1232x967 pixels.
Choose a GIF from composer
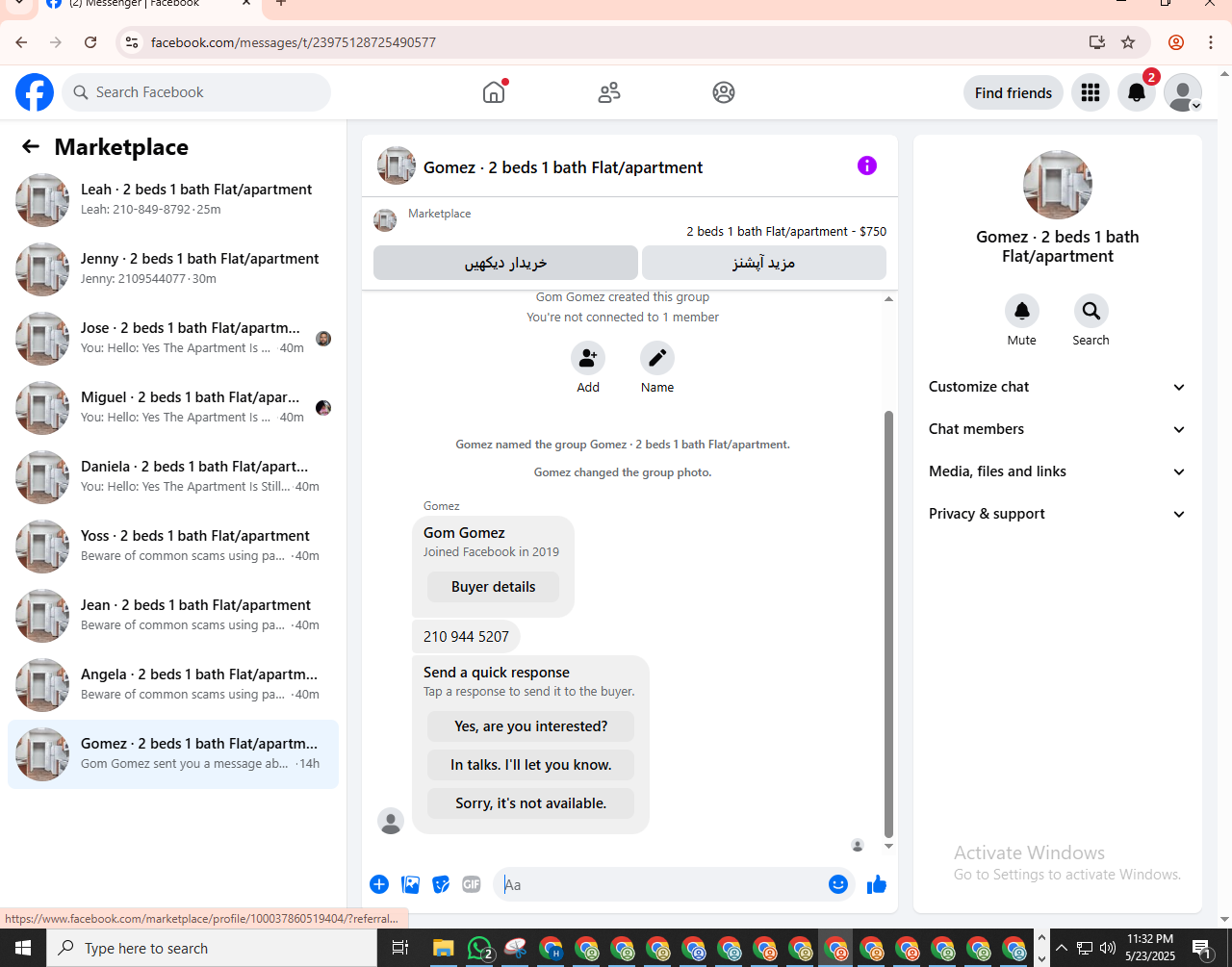472,884
